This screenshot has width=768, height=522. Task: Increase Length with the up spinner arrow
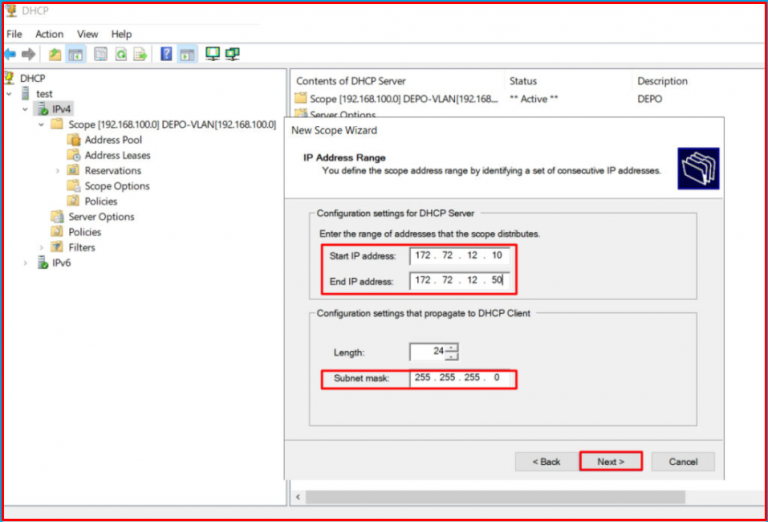[452, 347]
